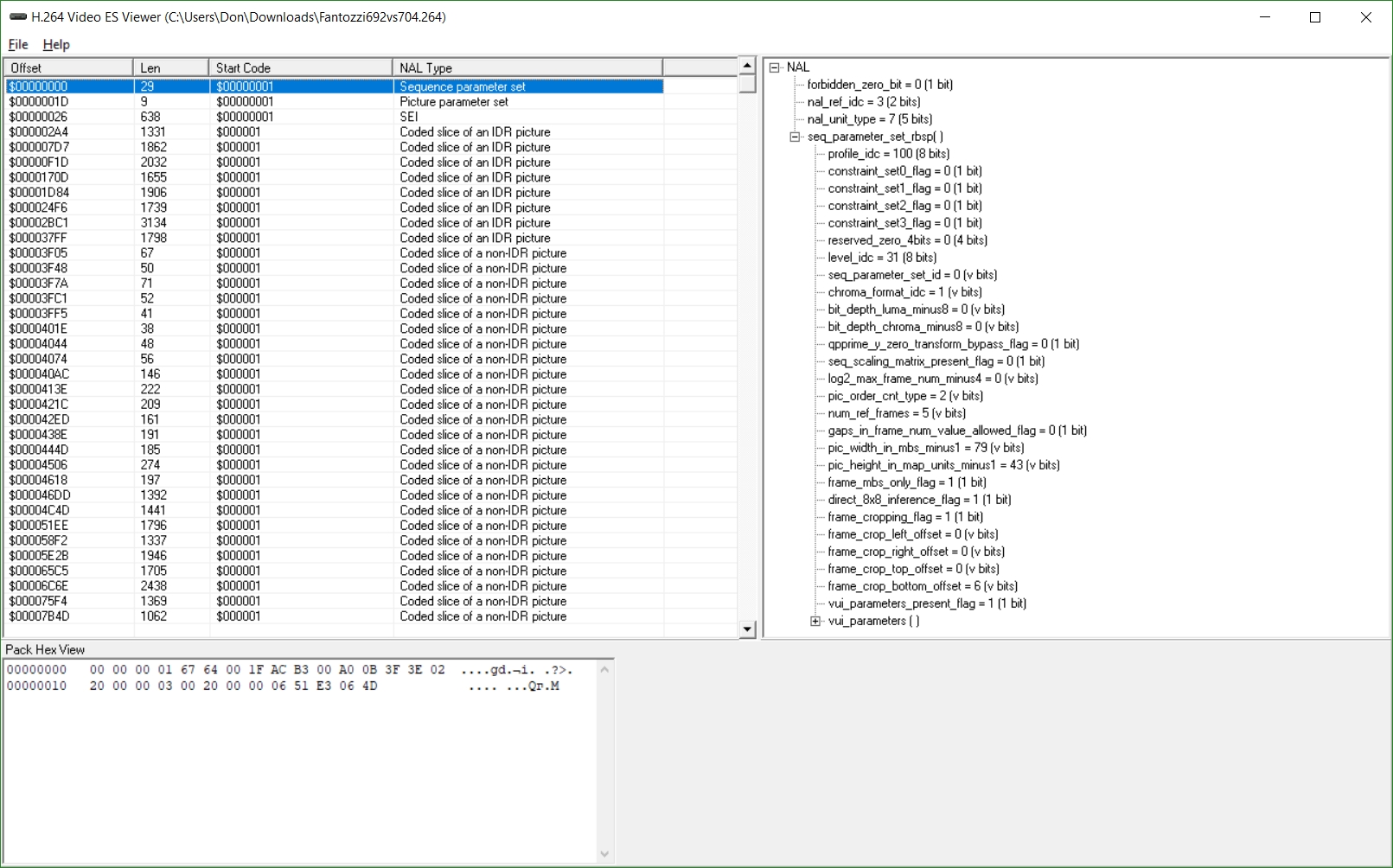The image size is (1393, 868).
Task: Maximize the H.264 Video ES Viewer window
Action: click(1315, 17)
